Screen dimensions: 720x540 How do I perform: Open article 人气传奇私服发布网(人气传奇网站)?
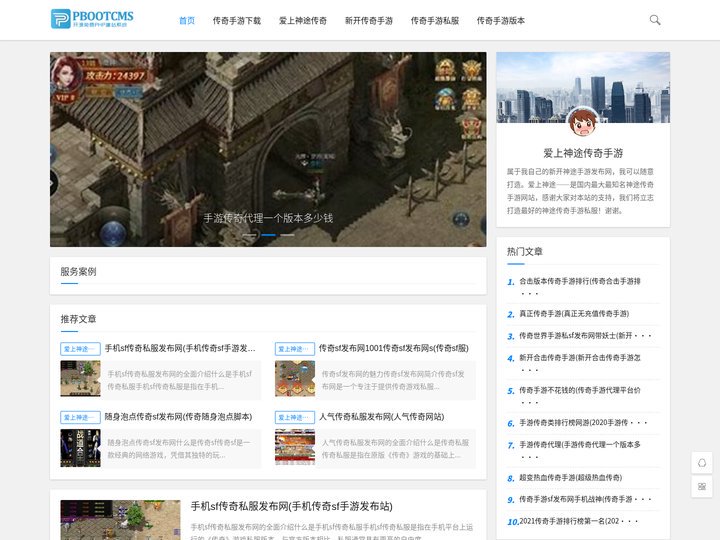coord(381,416)
